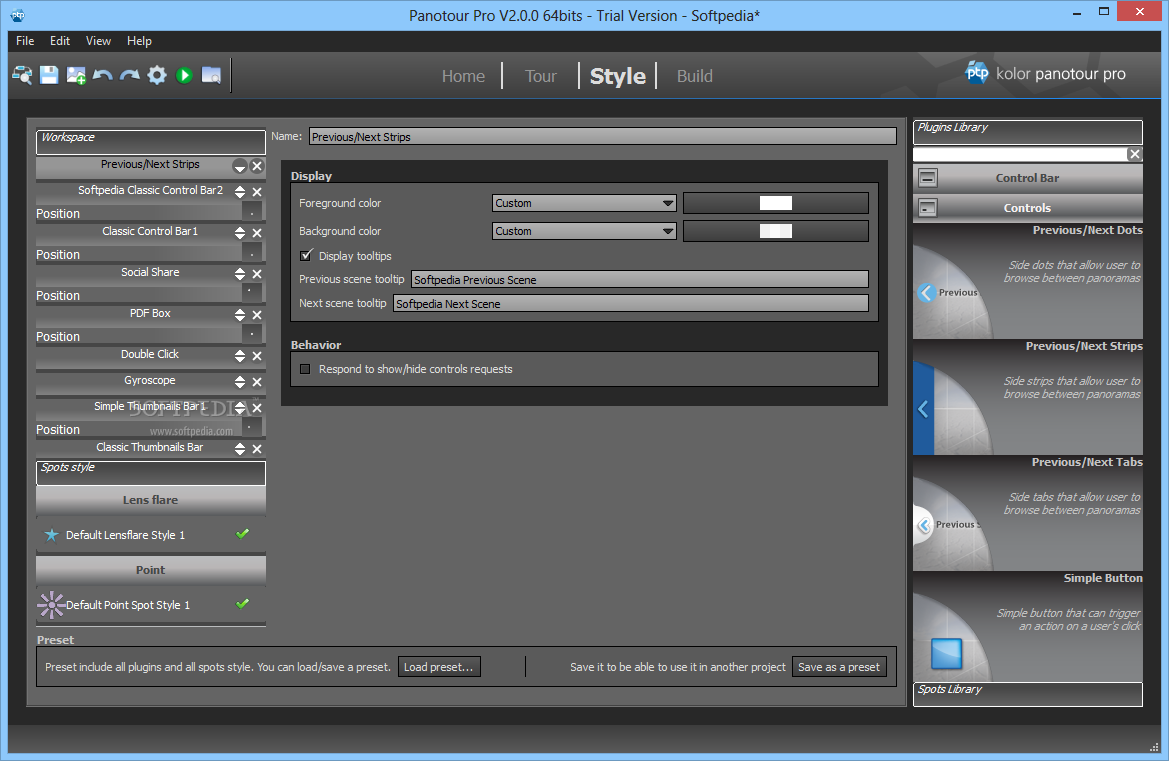Click the green play preview icon
Image resolution: width=1169 pixels, height=761 pixels.
184,75
